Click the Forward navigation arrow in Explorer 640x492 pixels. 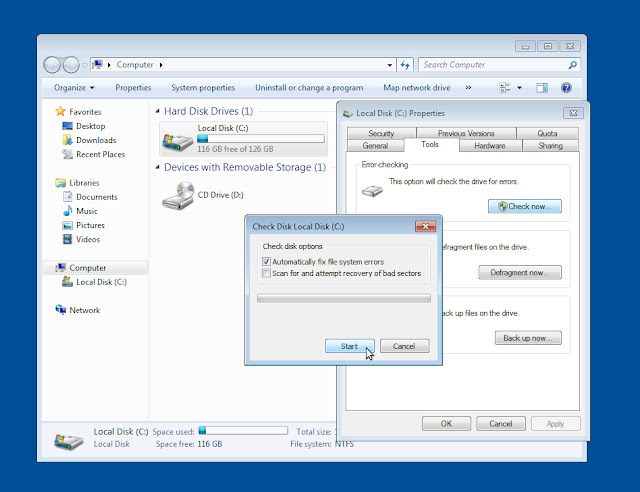(x=71, y=65)
